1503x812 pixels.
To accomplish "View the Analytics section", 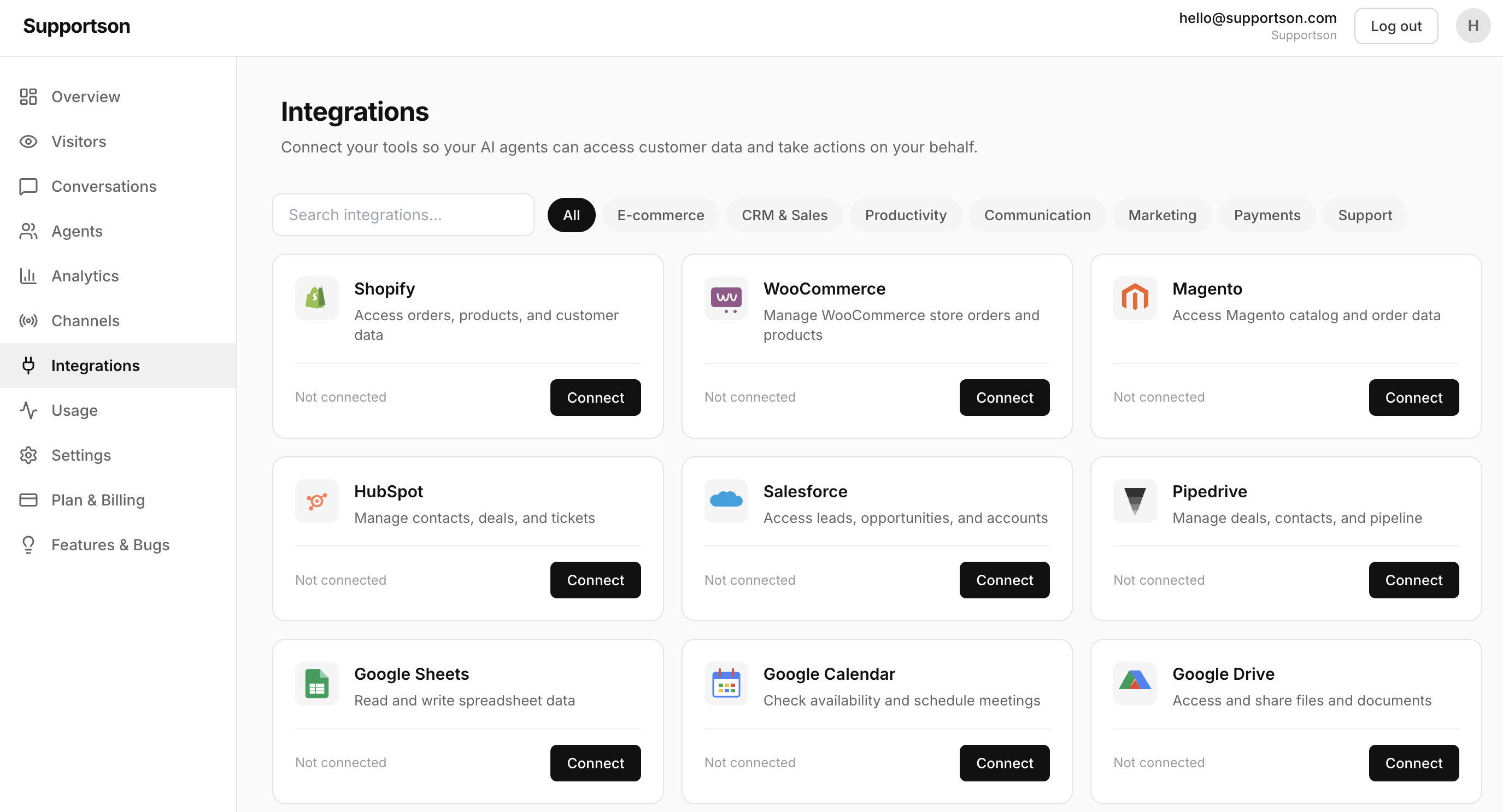I will (x=118, y=276).
